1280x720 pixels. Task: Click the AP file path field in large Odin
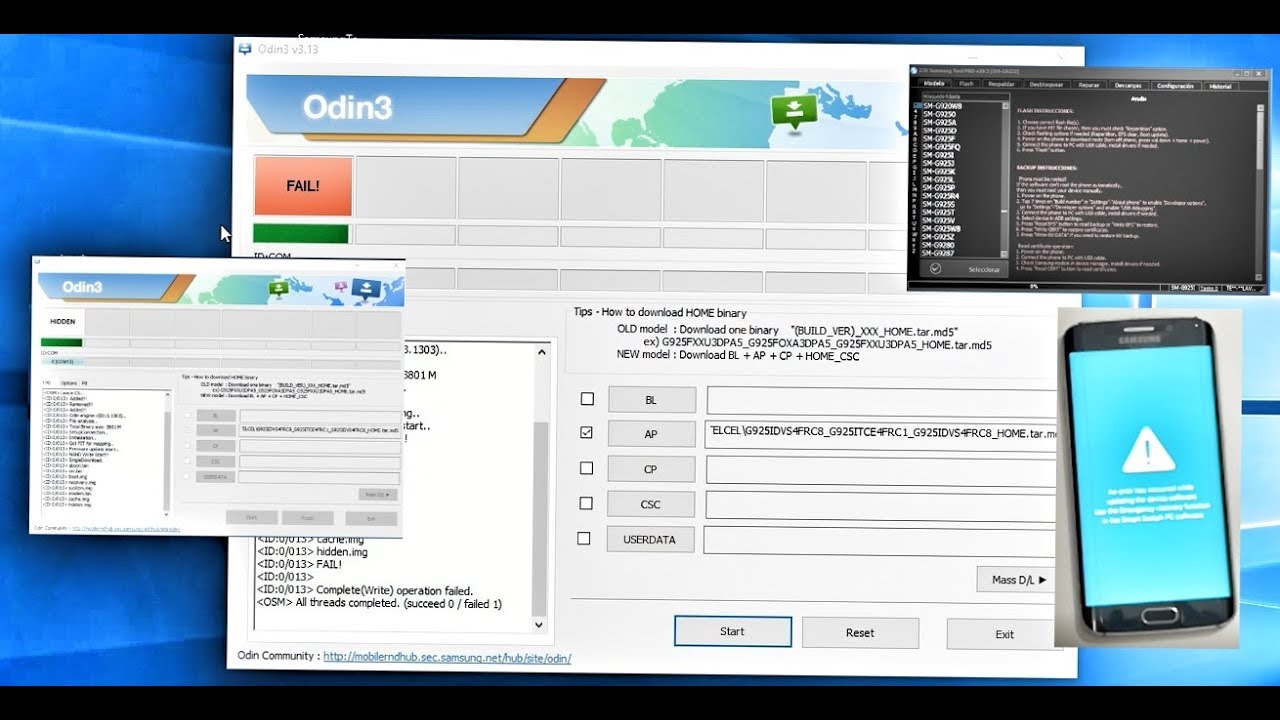pyautogui.click(x=881, y=435)
